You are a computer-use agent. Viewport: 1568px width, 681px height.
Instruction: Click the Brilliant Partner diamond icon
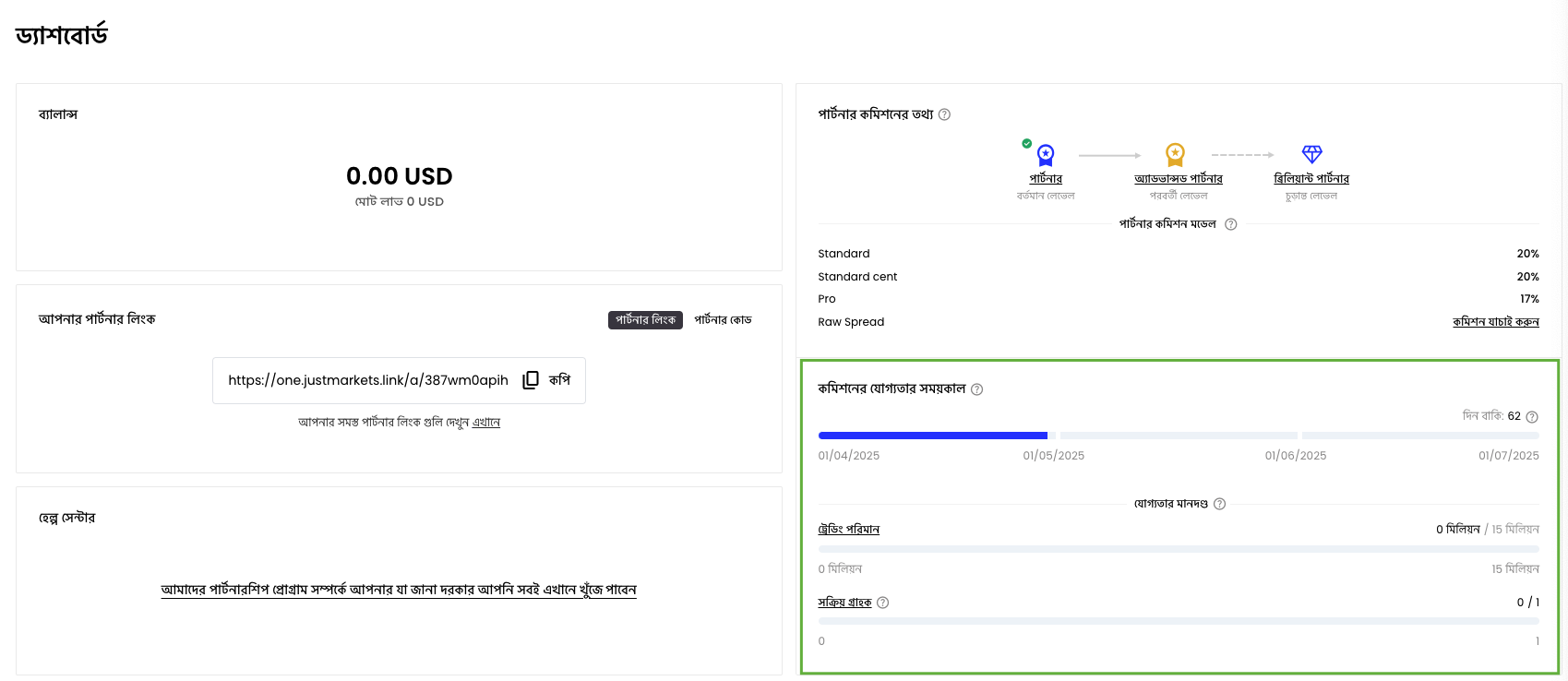coord(1311,154)
